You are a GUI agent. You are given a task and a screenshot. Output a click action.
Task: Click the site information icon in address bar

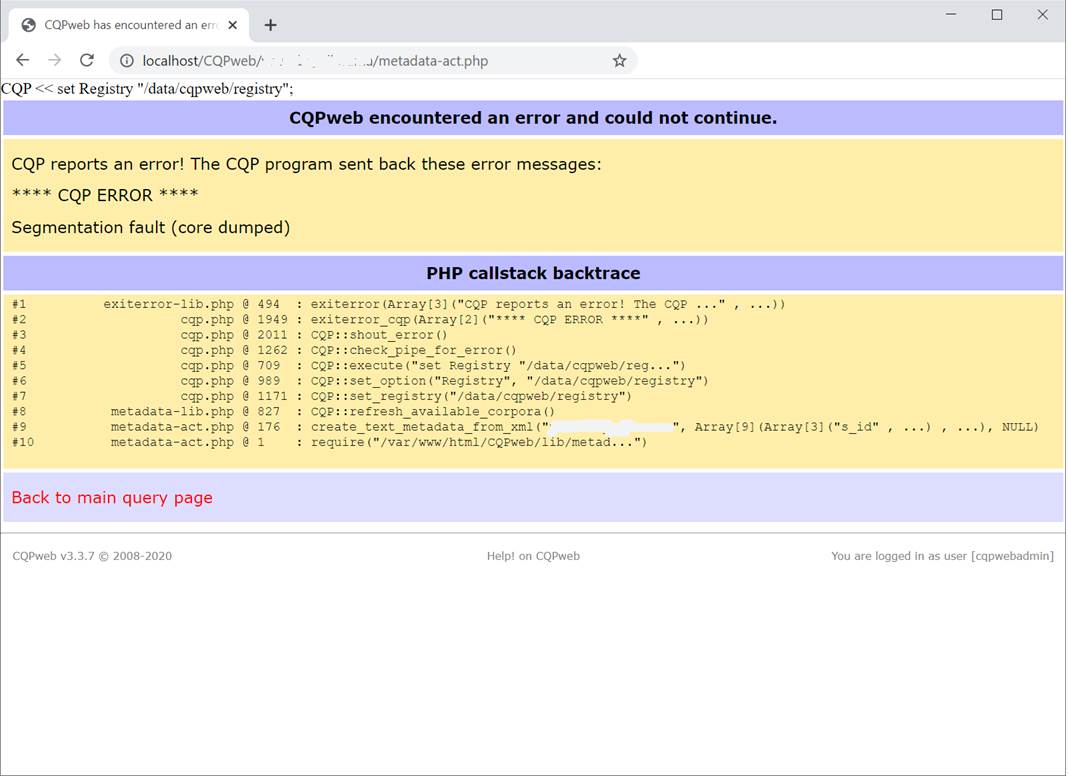(127, 61)
